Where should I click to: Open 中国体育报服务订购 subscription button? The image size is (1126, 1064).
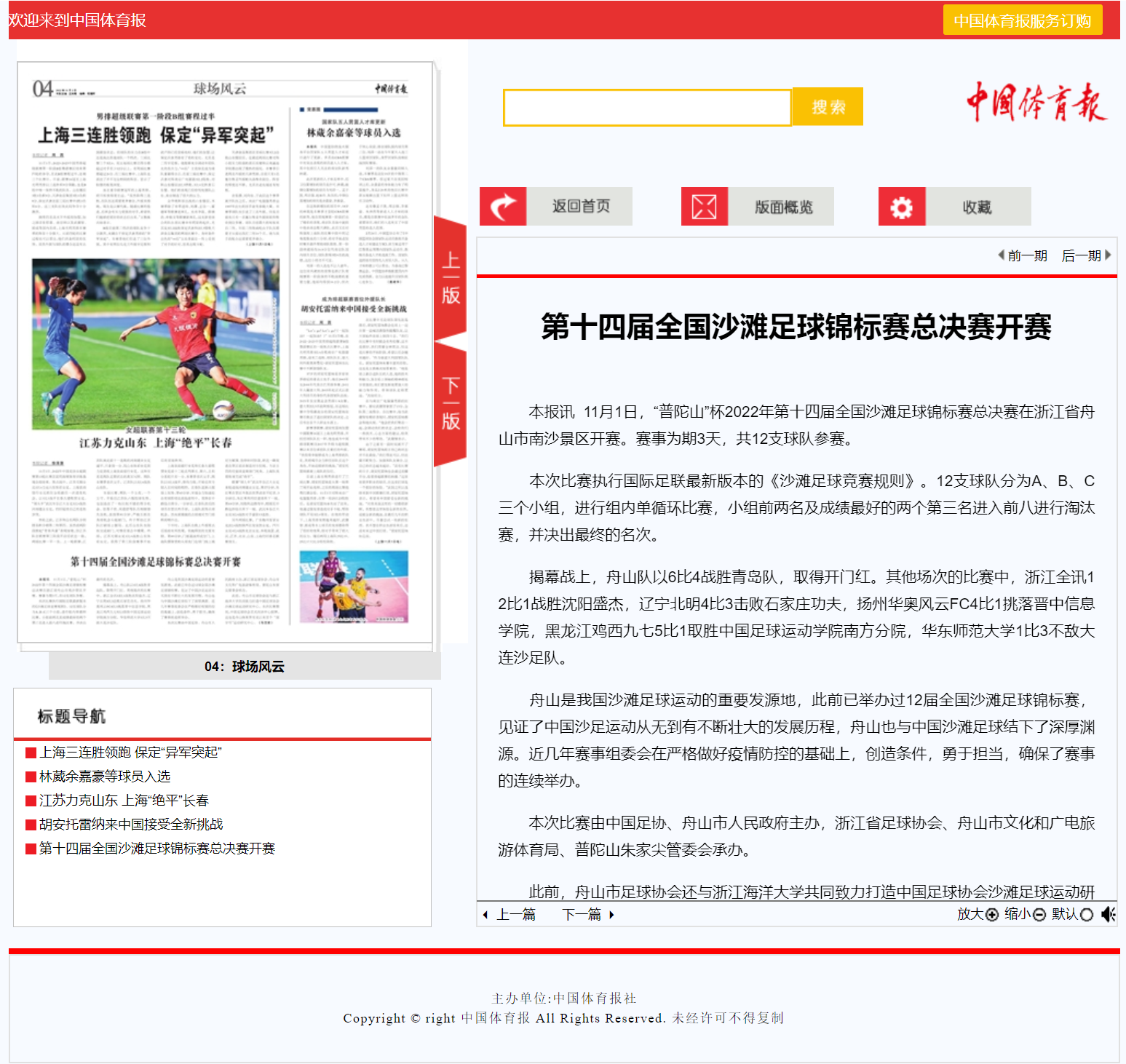[x=1022, y=20]
